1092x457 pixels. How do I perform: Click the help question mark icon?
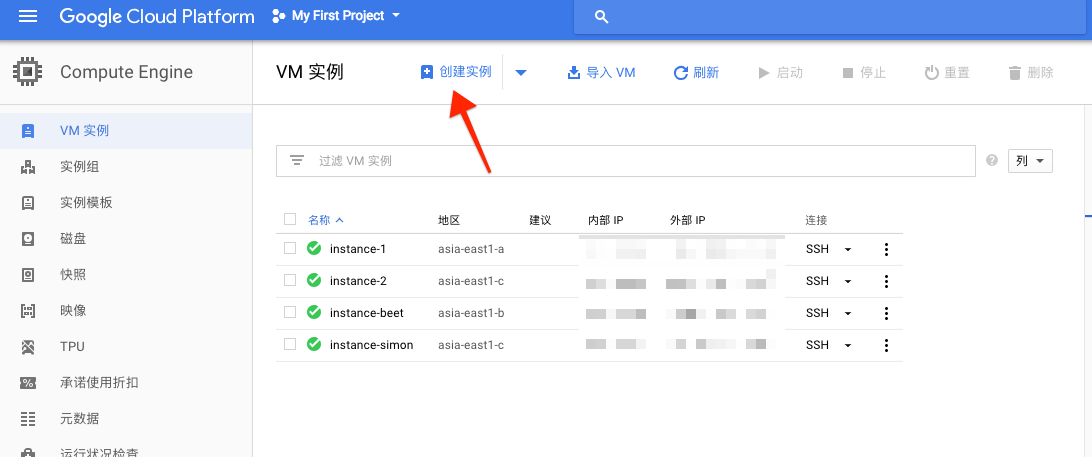click(x=992, y=161)
